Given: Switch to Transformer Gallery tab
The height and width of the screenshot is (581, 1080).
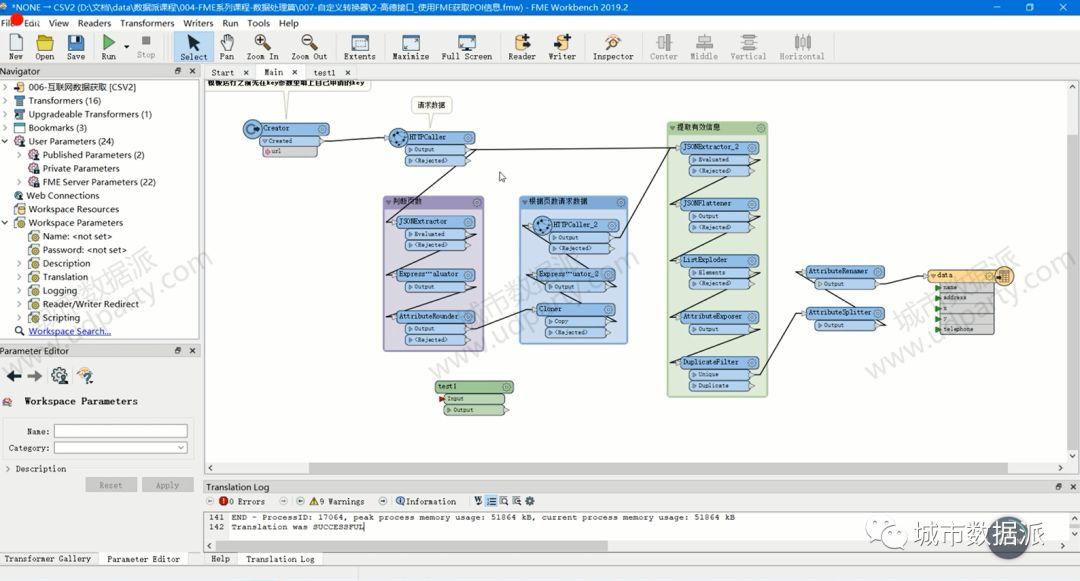Looking at the screenshot, I should (x=48, y=559).
